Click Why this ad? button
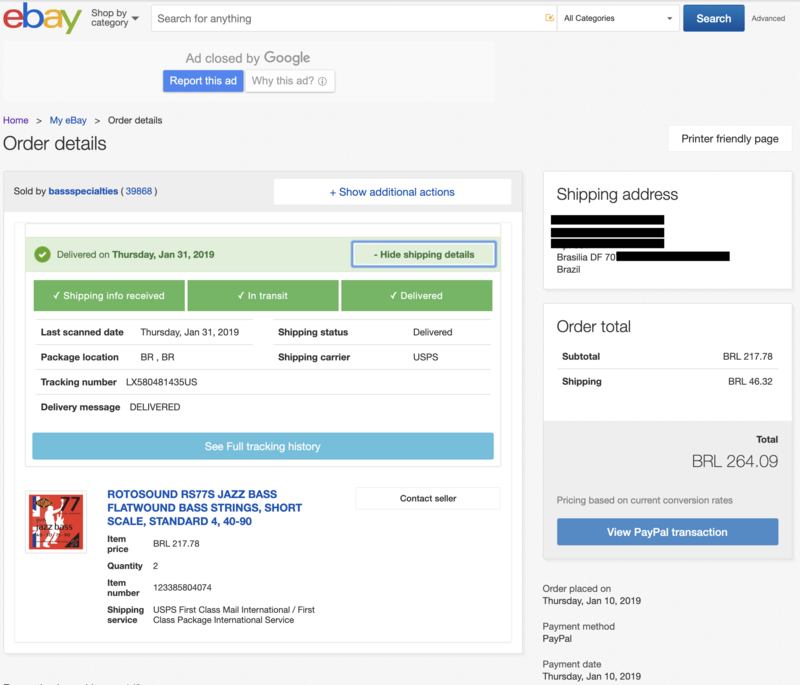 click(289, 81)
